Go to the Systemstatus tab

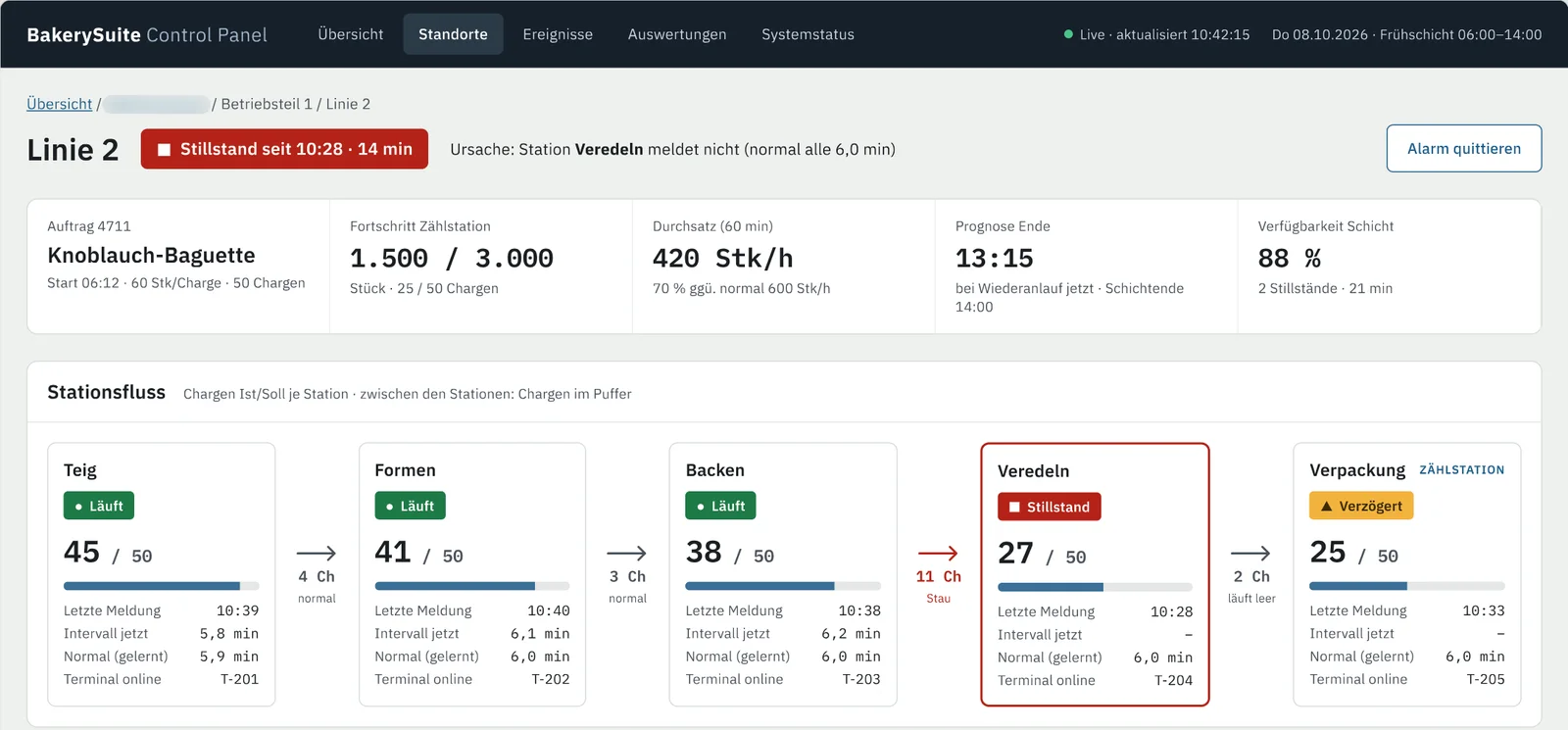[808, 34]
